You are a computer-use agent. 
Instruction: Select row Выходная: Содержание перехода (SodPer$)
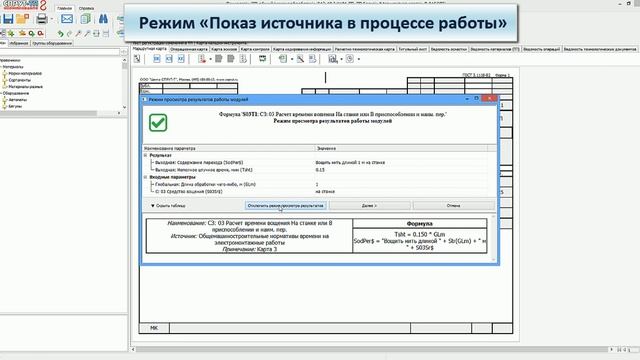(315, 162)
